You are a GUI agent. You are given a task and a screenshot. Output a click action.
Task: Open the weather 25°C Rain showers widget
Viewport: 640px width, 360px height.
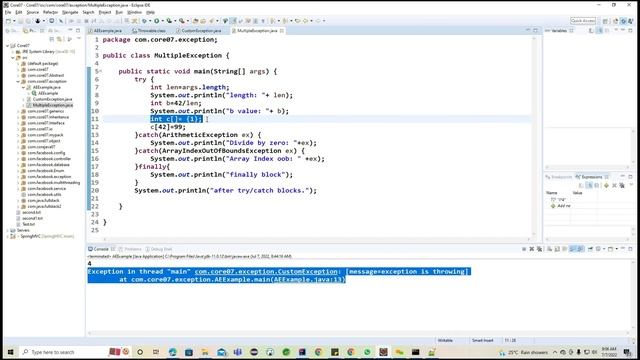tap(524, 352)
